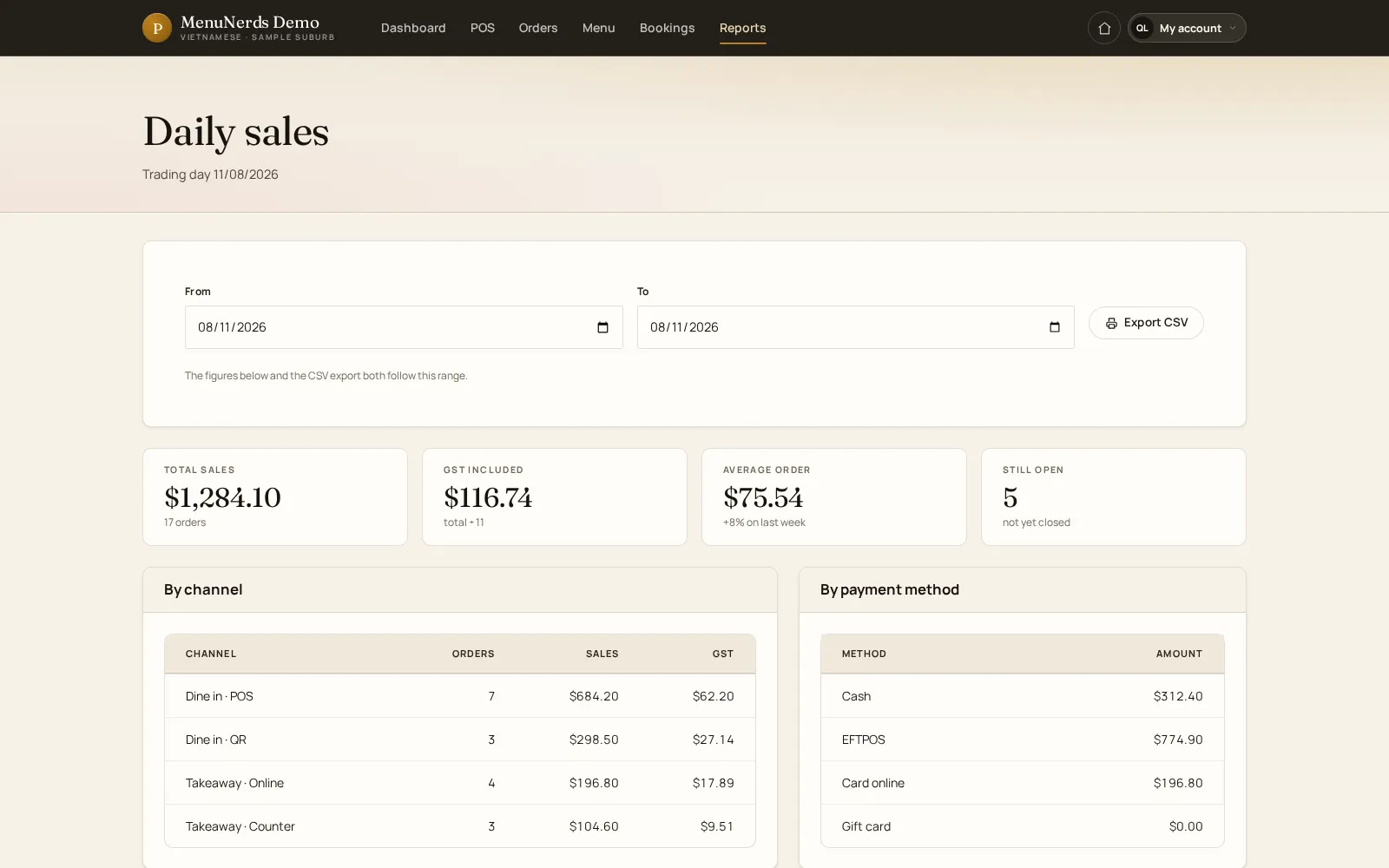Screen dimensions: 1389x868
Task: Click the By channel panel heading
Action: point(203,589)
